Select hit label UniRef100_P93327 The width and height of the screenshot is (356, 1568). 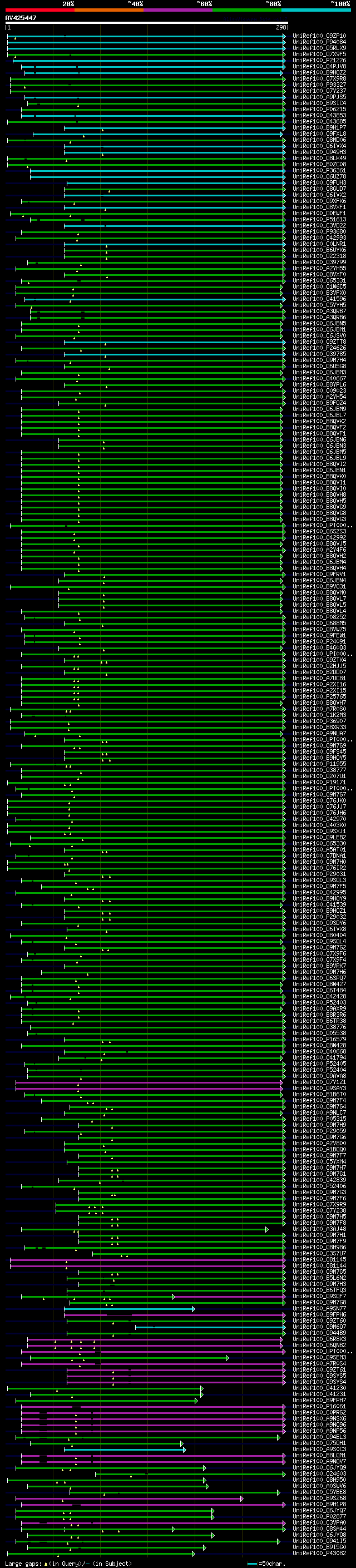[319, 85]
